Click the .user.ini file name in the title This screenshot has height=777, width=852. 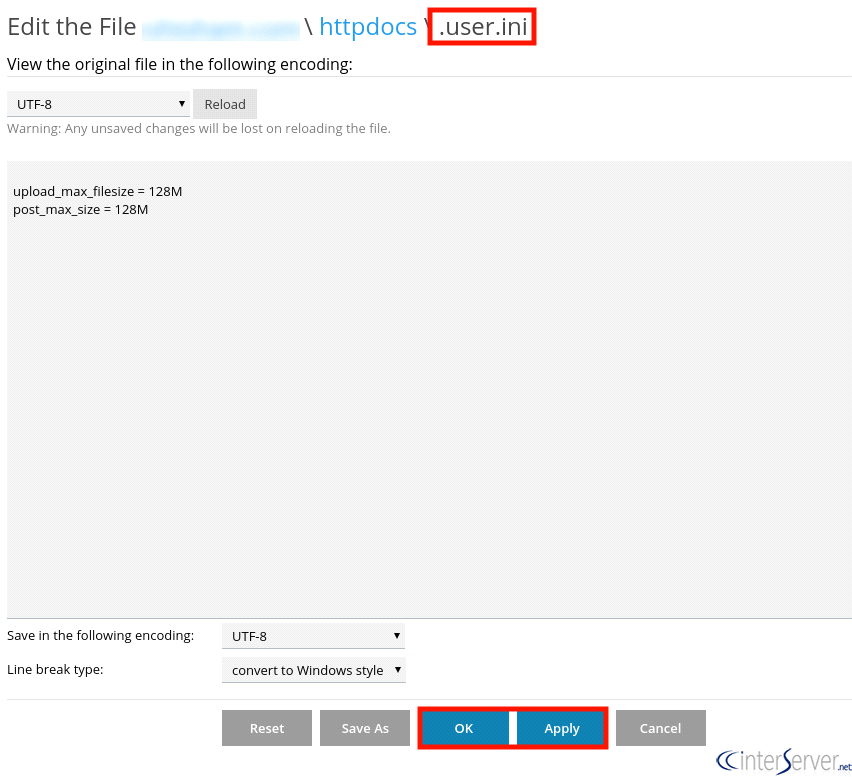point(483,27)
